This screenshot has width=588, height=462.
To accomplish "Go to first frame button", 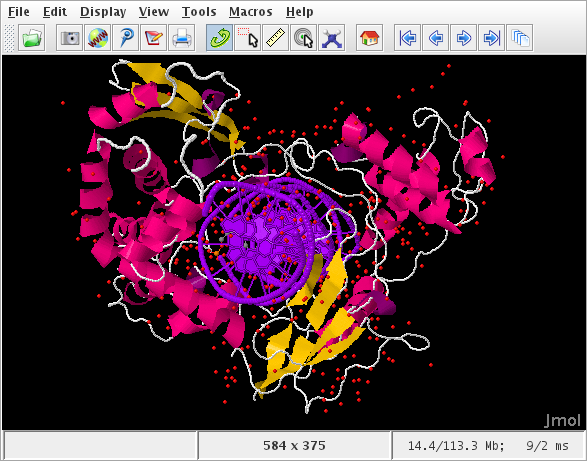I will [x=407, y=38].
